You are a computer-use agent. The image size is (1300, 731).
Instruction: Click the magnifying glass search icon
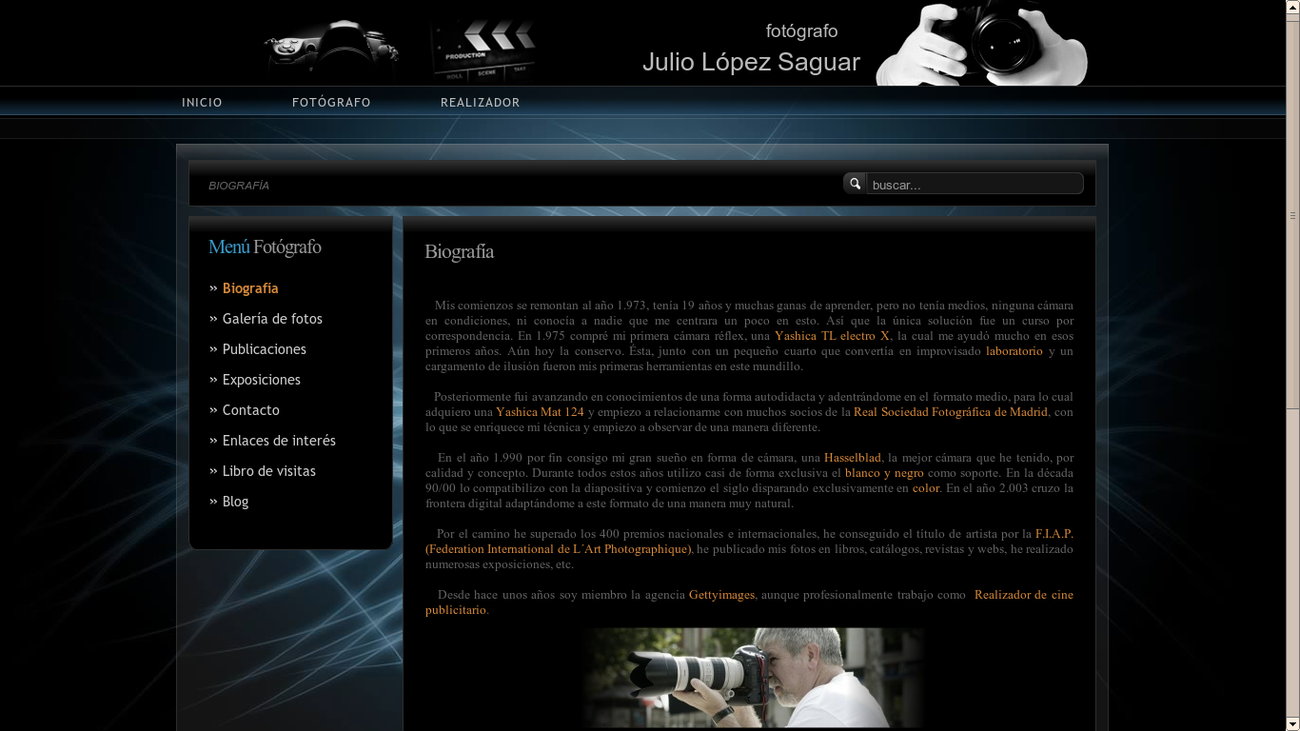854,183
